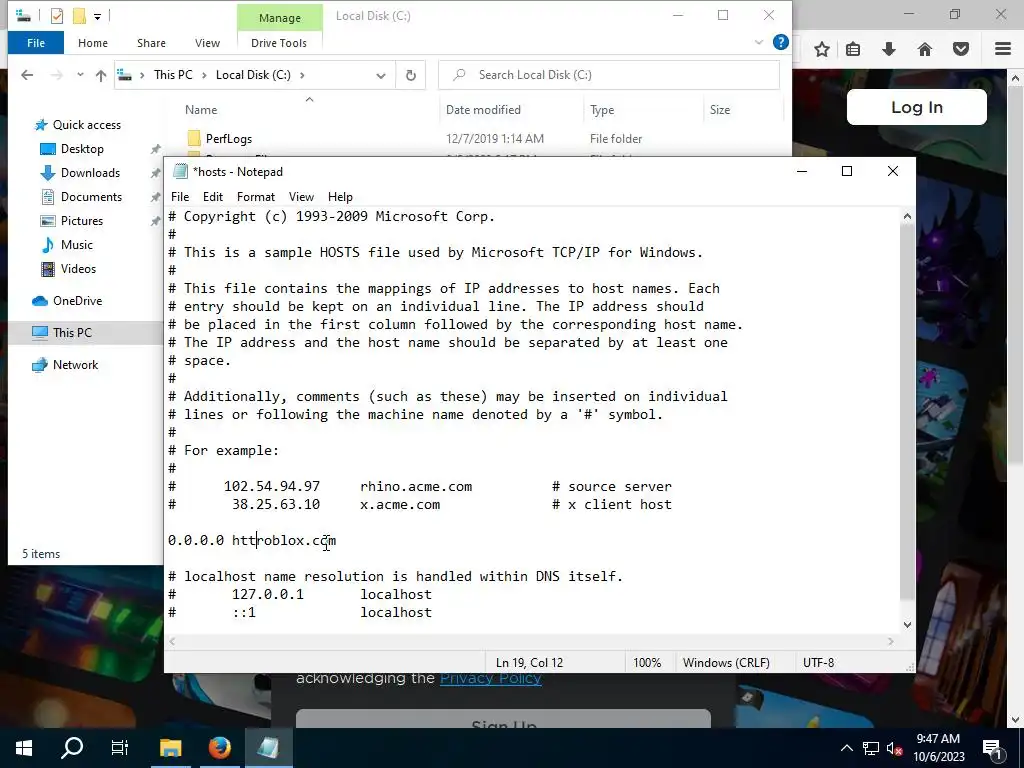Click This PC in the address bar
This screenshot has height=768, width=1024.
[x=173, y=75]
